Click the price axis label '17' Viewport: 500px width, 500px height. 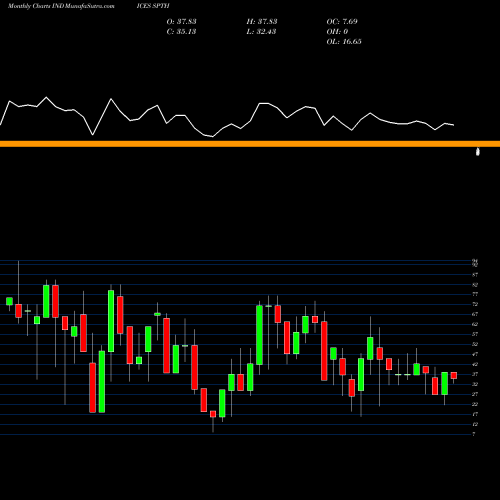[x=475, y=414]
